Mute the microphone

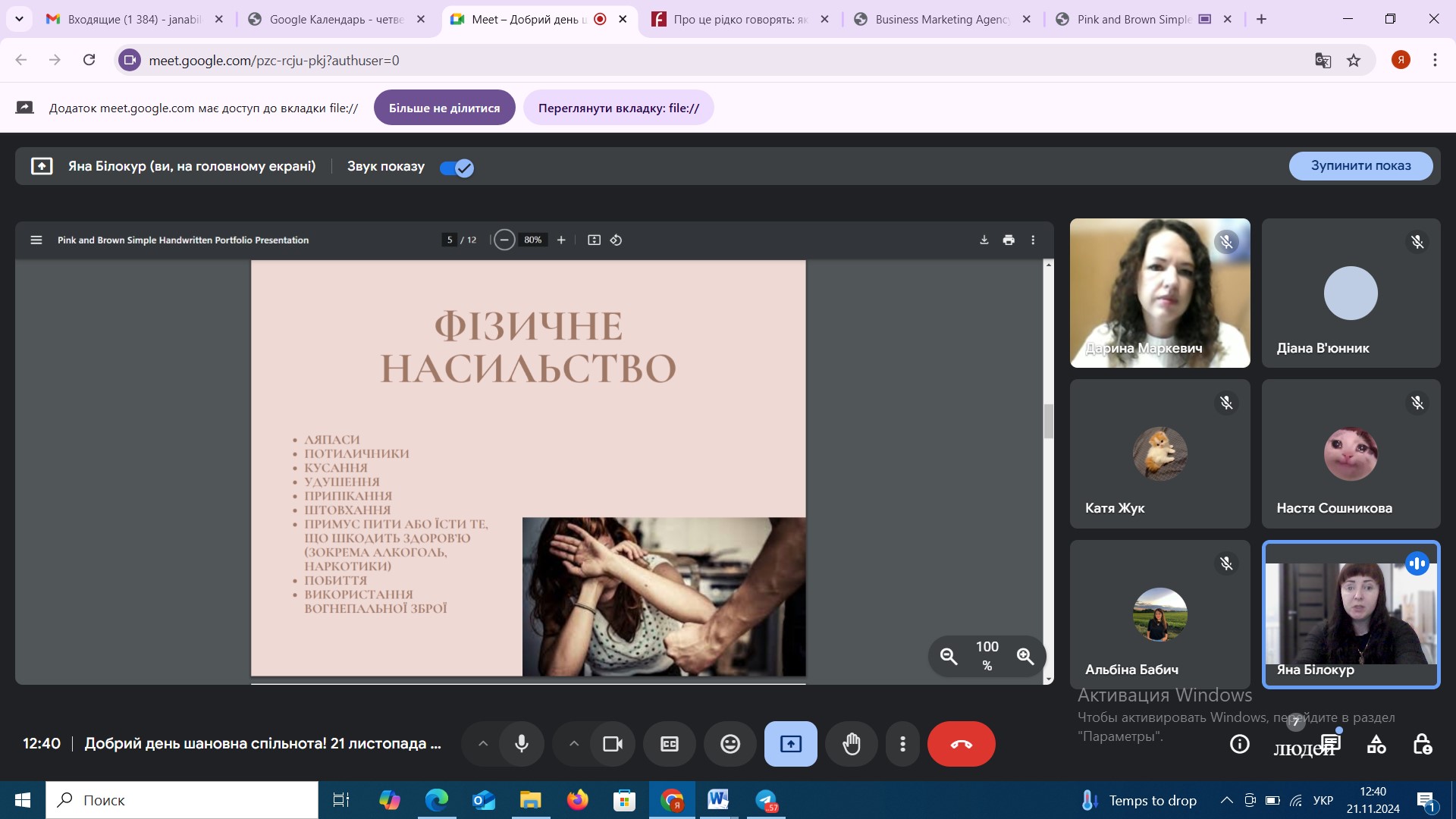click(522, 744)
